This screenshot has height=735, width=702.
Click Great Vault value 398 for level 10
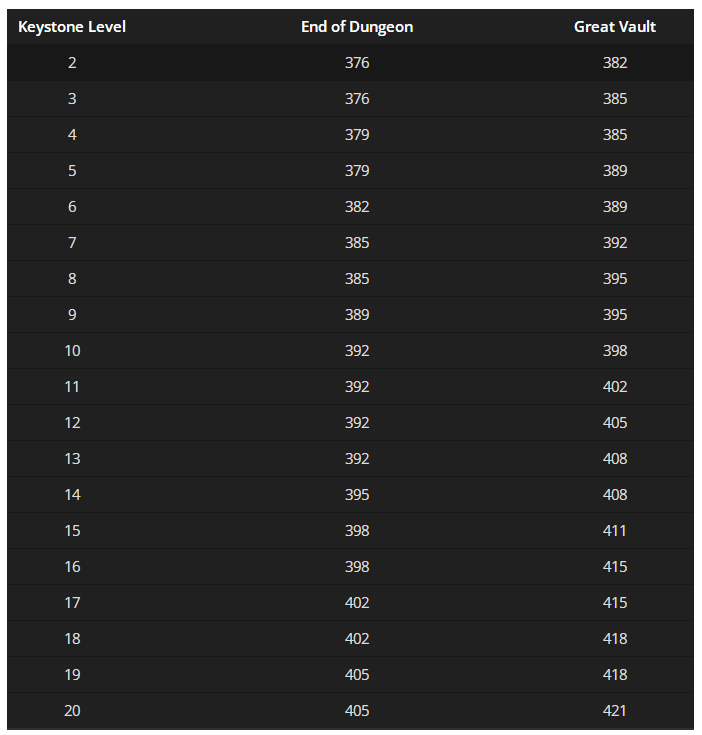coord(614,351)
